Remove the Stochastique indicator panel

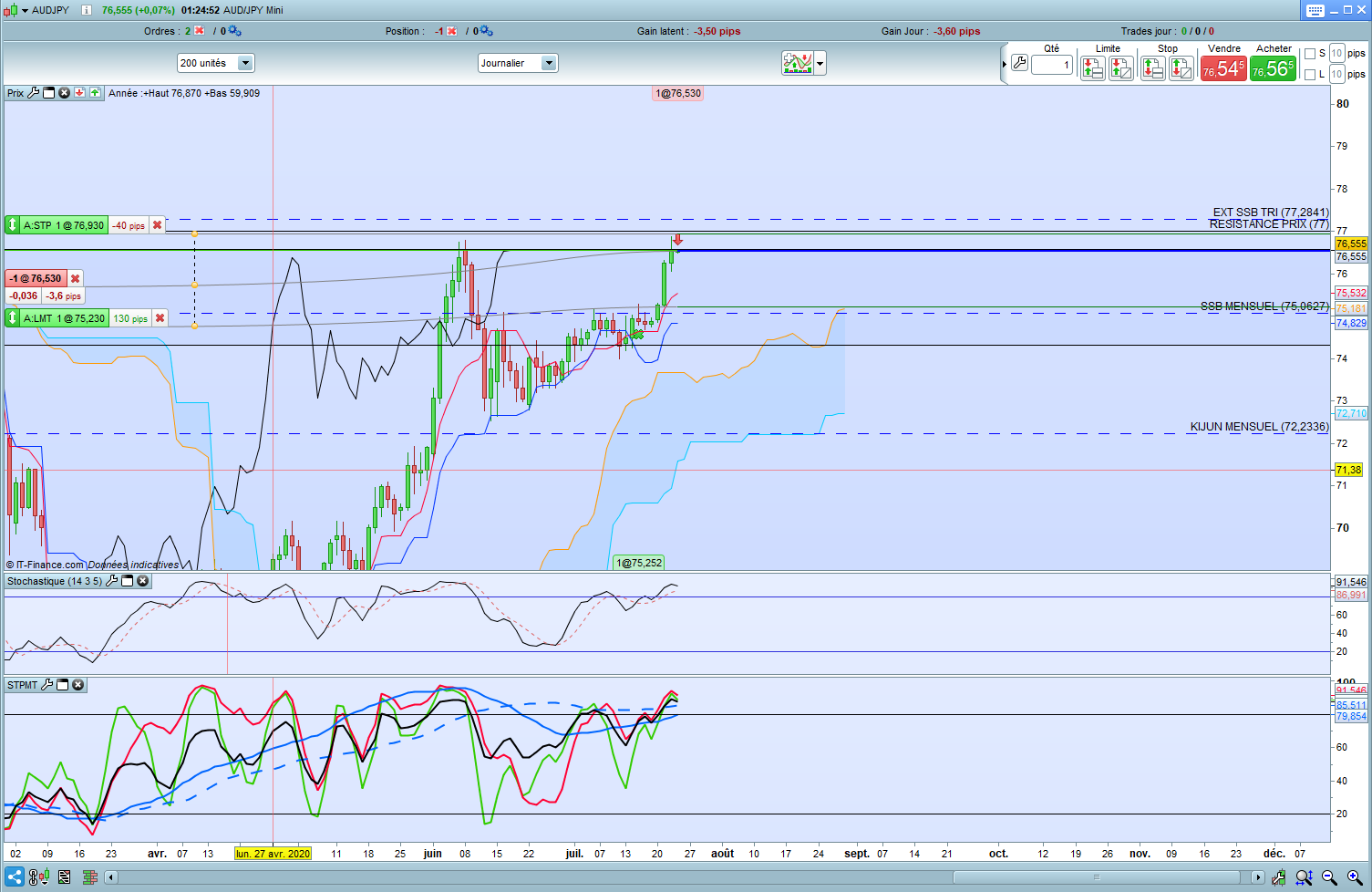[143, 581]
